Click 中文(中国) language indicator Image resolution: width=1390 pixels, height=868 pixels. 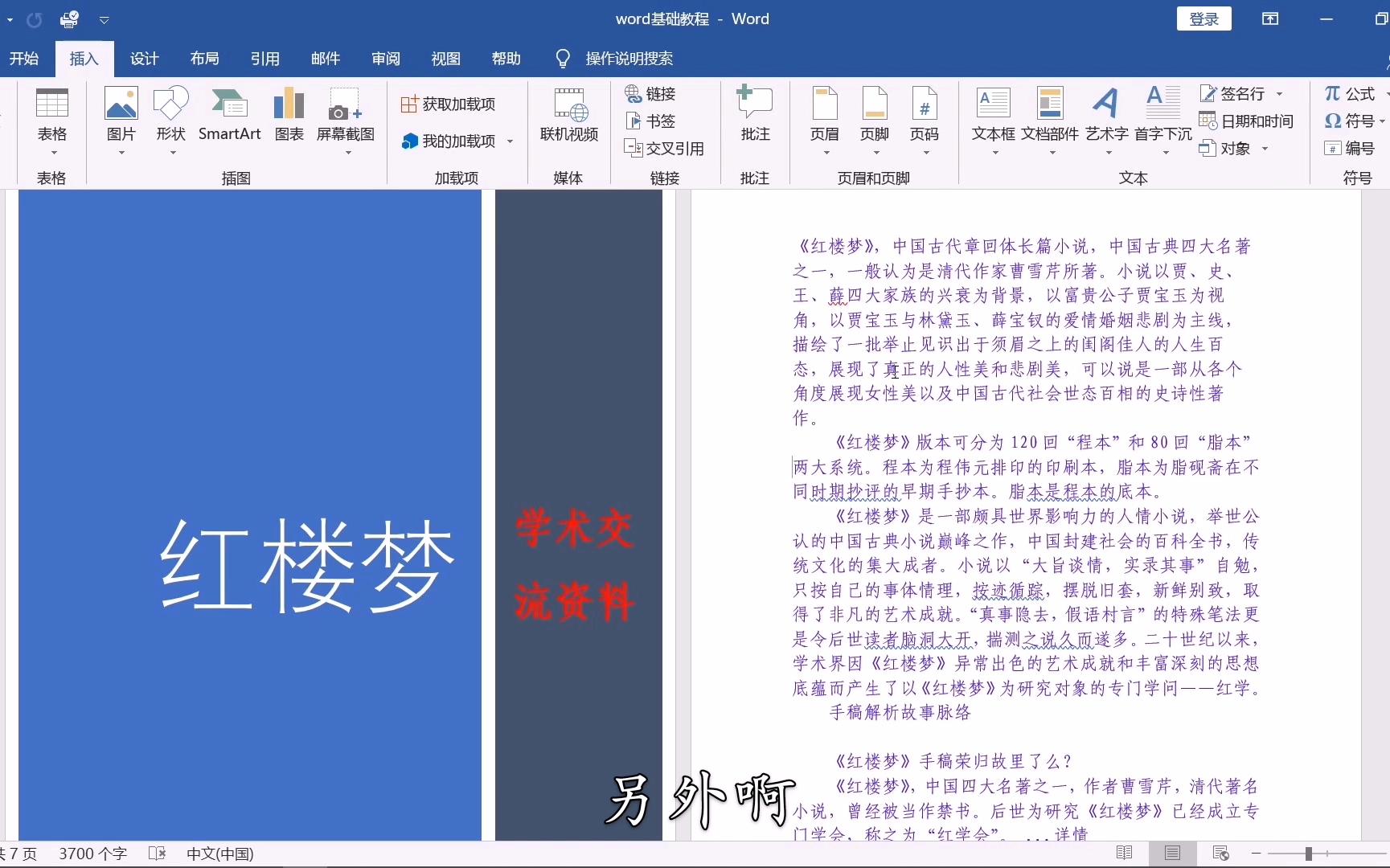[x=220, y=854]
